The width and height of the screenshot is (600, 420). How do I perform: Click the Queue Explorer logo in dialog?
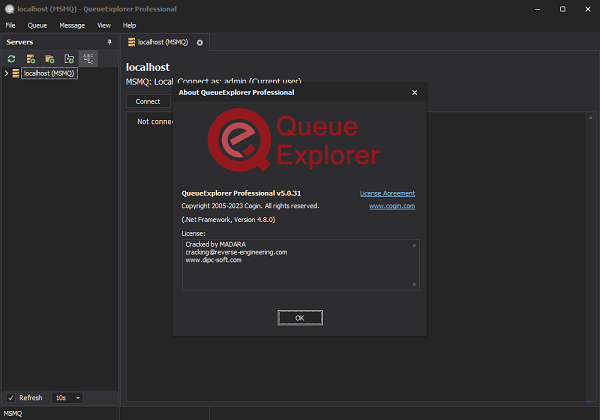click(x=293, y=140)
